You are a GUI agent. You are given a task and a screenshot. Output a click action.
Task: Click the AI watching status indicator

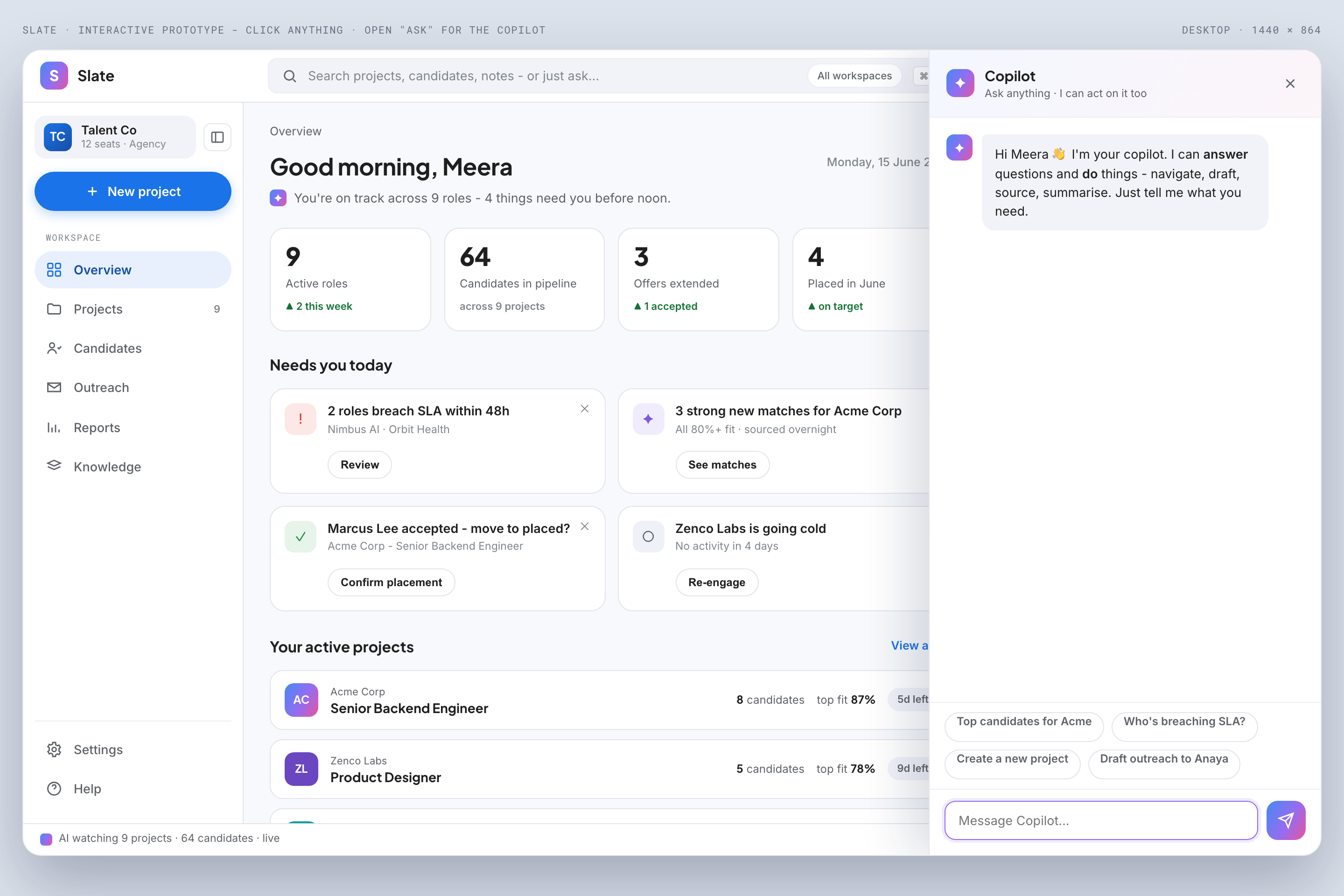click(160, 838)
